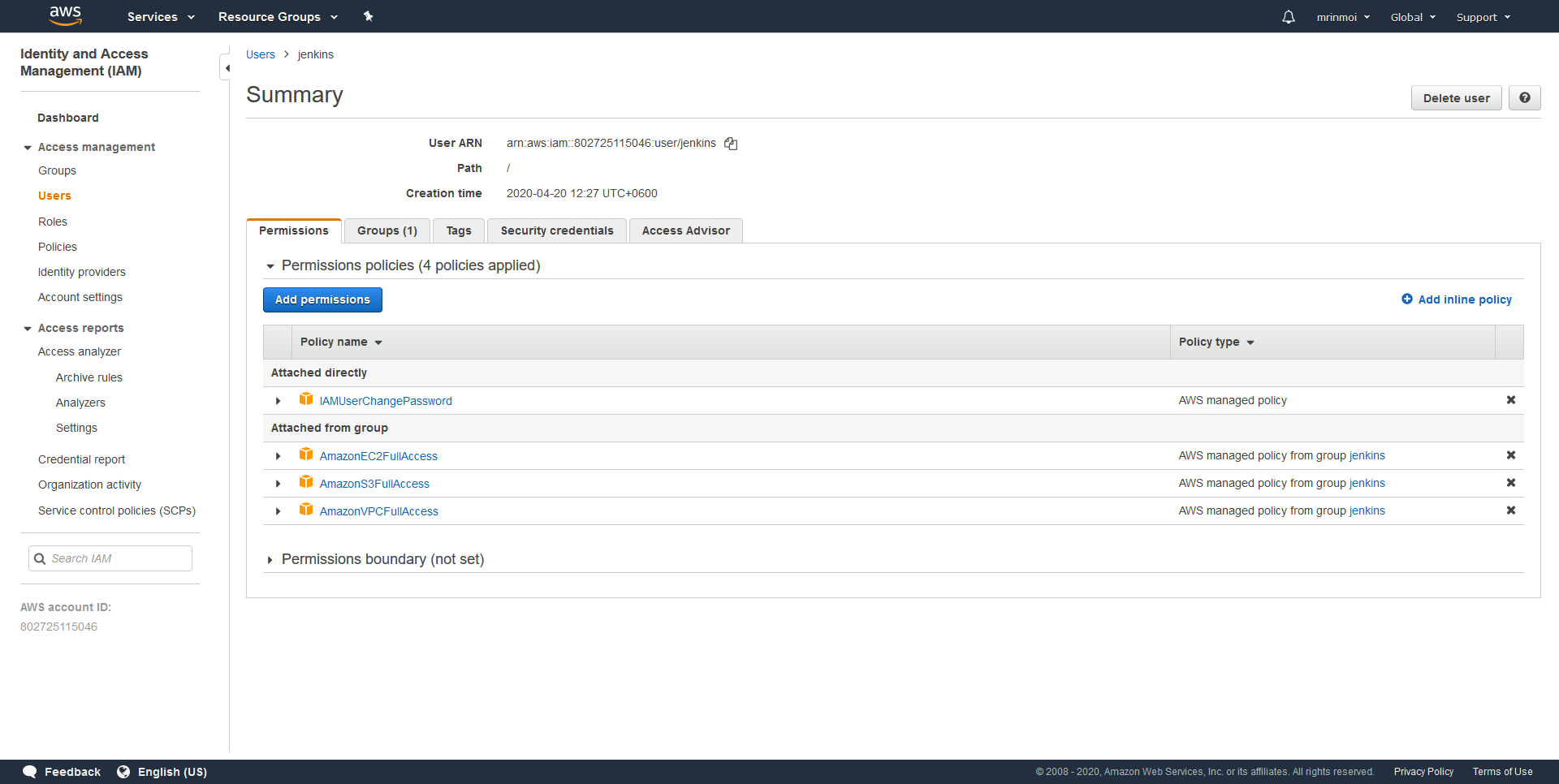Open Service control policies (SCPs)

pyautogui.click(x=117, y=510)
